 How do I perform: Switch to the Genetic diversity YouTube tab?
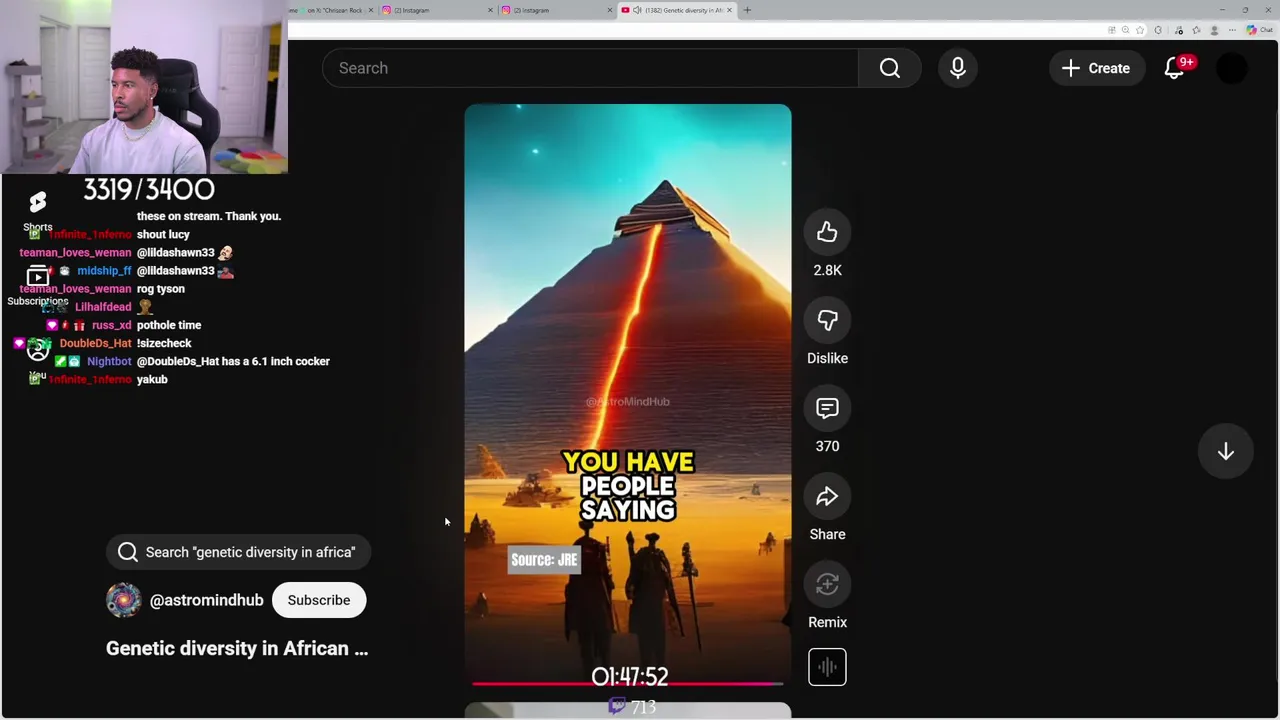(x=676, y=10)
